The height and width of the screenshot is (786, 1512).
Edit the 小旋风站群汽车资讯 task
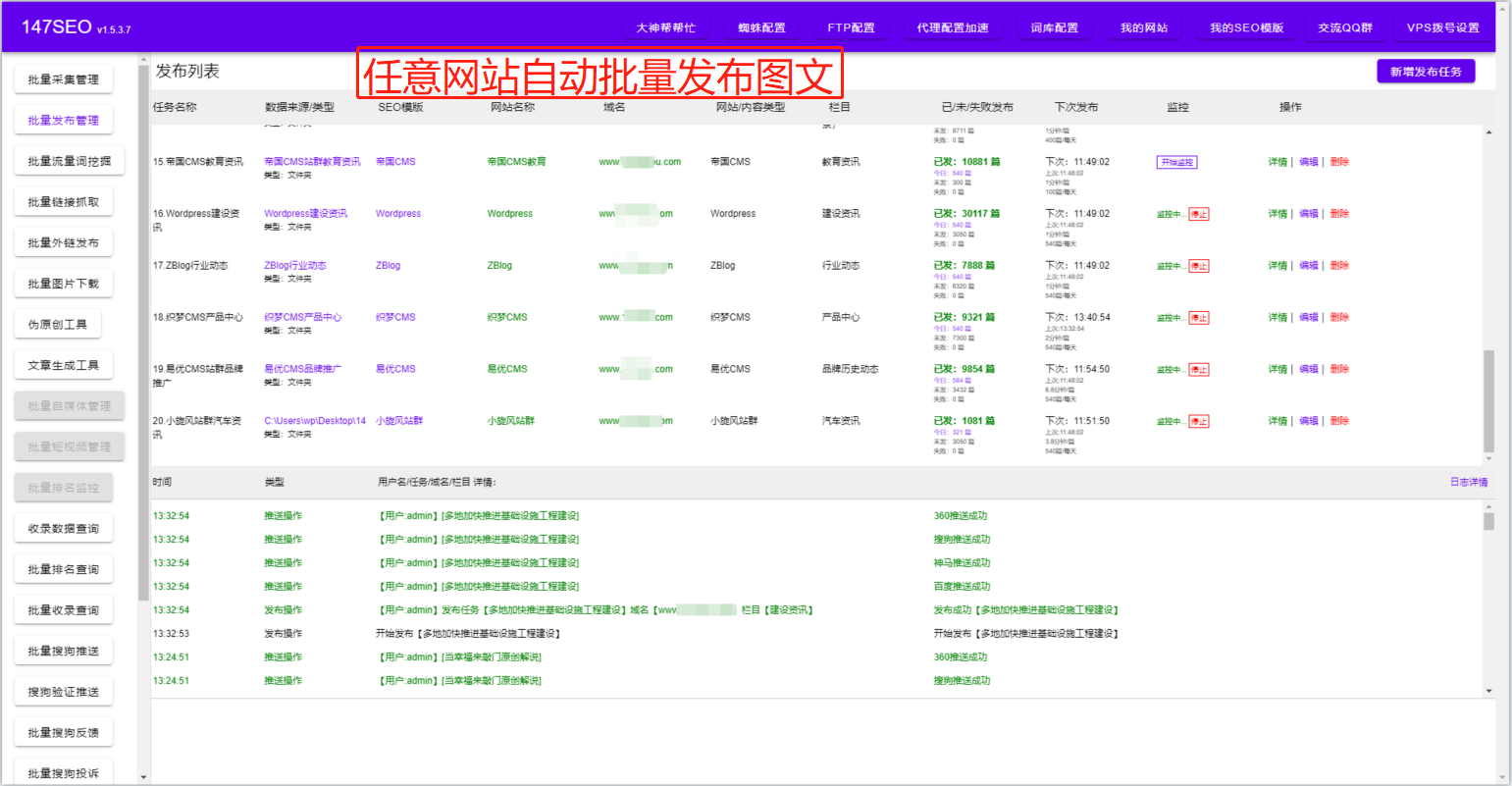point(1308,420)
